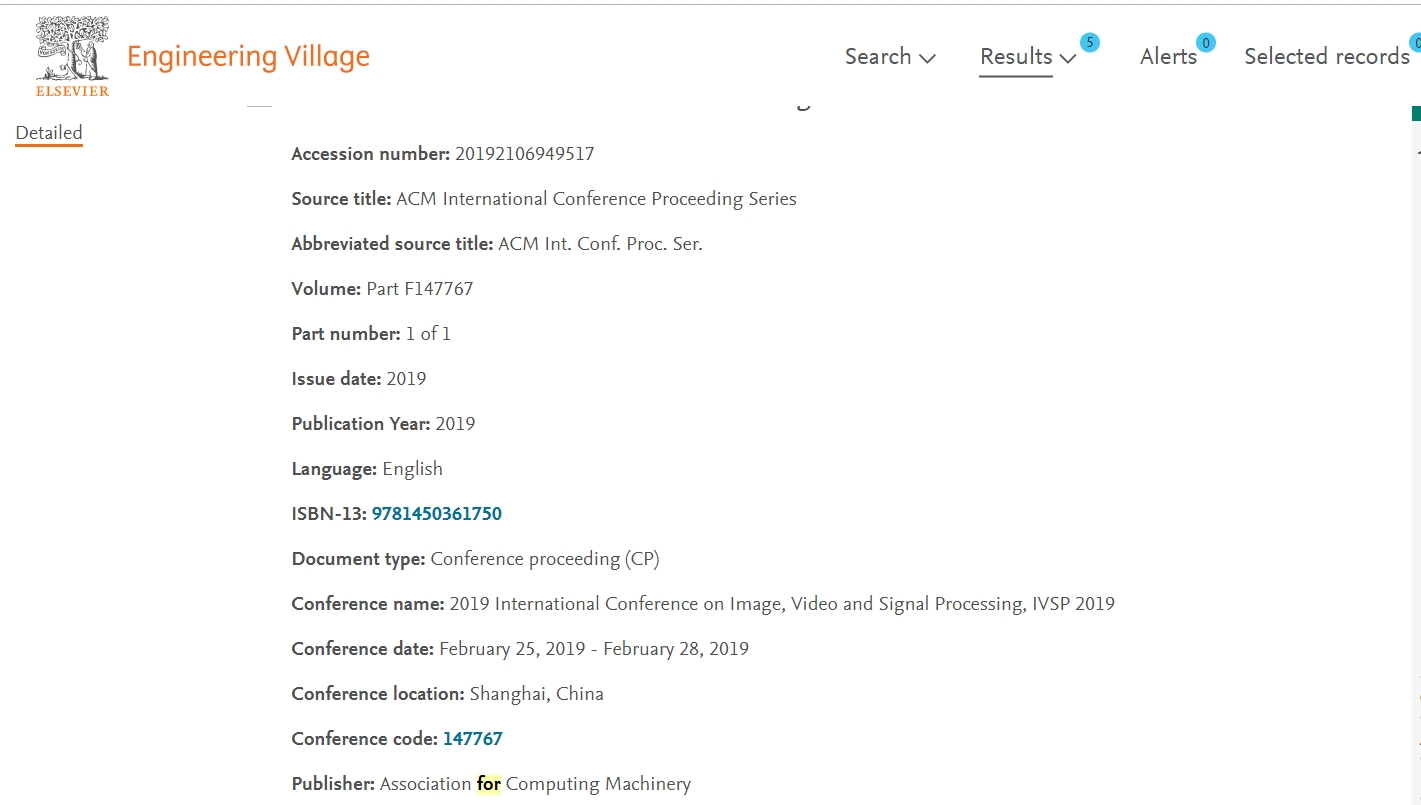Open the Alerts menu item
This screenshot has height=805, width=1421.
pyautogui.click(x=1168, y=57)
